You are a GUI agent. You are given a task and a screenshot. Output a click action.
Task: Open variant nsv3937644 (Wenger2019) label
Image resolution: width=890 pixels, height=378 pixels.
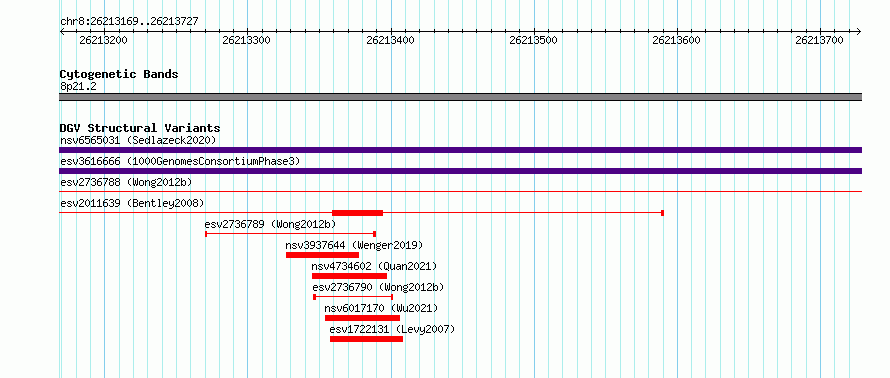(354, 245)
